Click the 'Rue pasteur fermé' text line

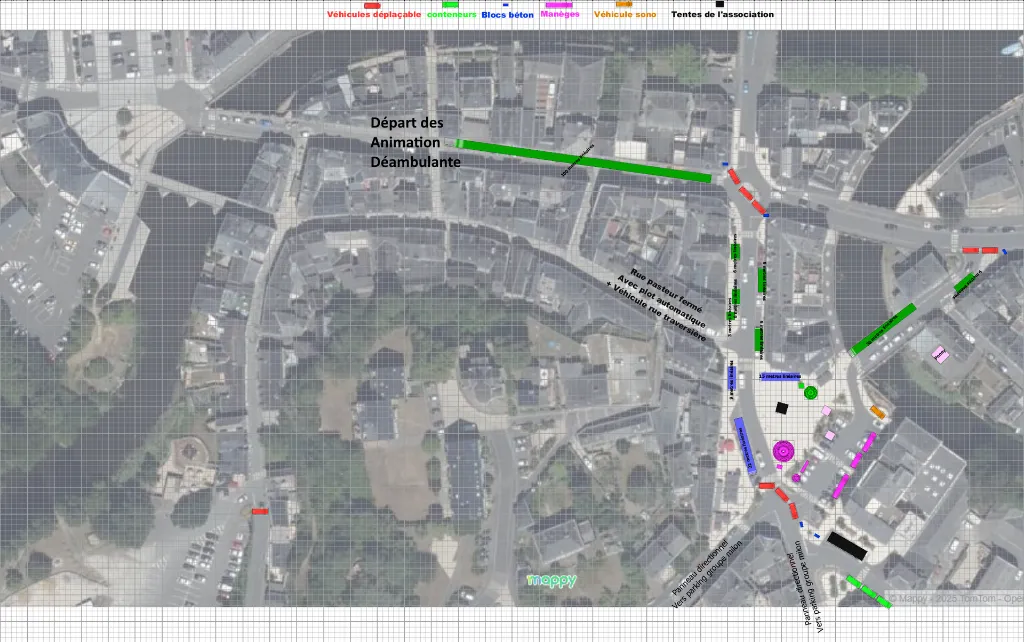point(666,290)
